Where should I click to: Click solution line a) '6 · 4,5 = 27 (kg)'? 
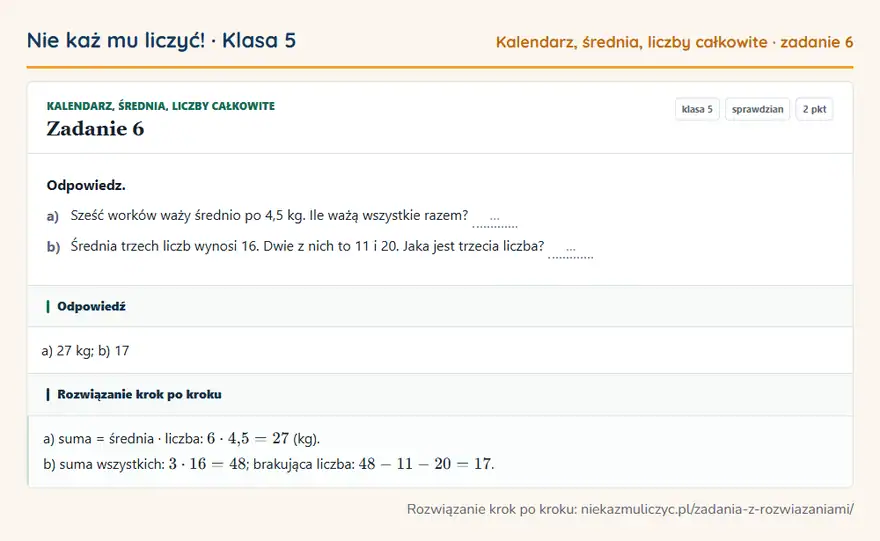click(181, 438)
